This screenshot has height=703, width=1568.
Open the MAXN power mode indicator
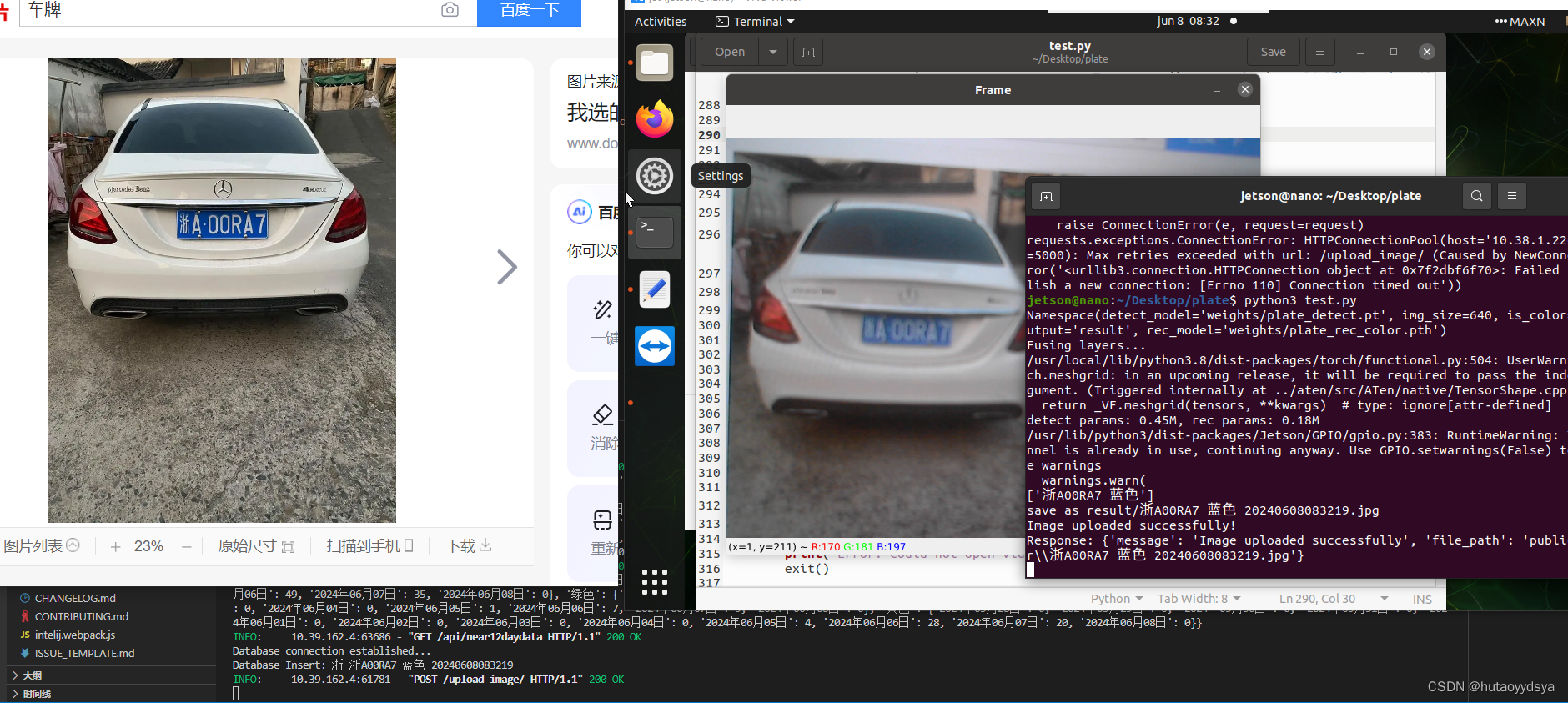[x=1520, y=22]
